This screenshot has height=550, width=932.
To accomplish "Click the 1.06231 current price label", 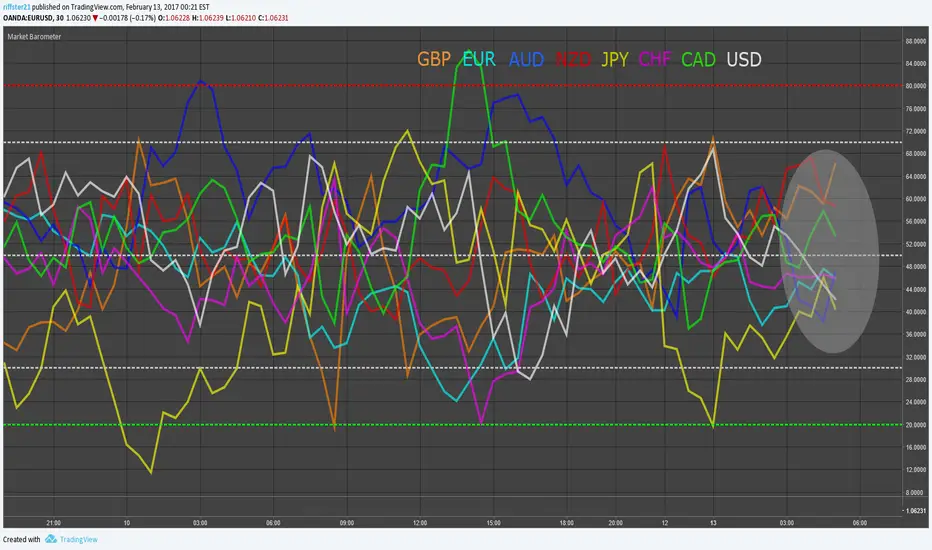I will point(914,511).
